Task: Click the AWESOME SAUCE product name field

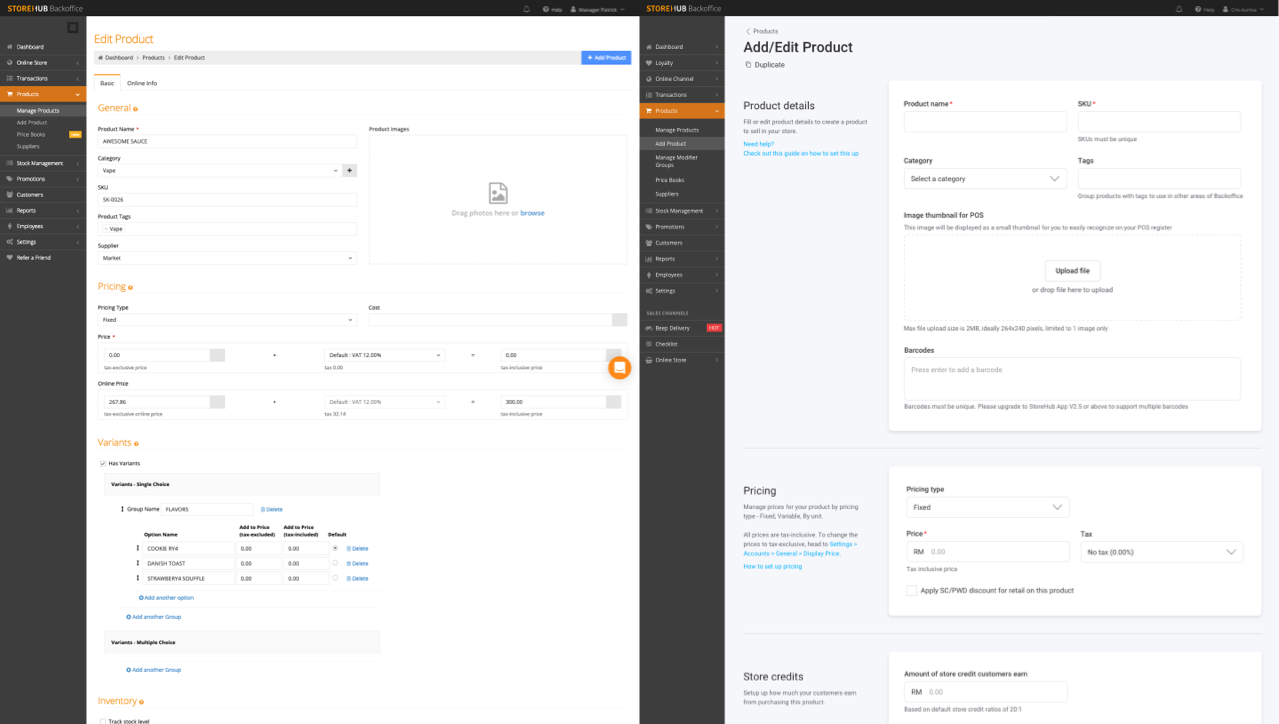Action: [x=227, y=142]
